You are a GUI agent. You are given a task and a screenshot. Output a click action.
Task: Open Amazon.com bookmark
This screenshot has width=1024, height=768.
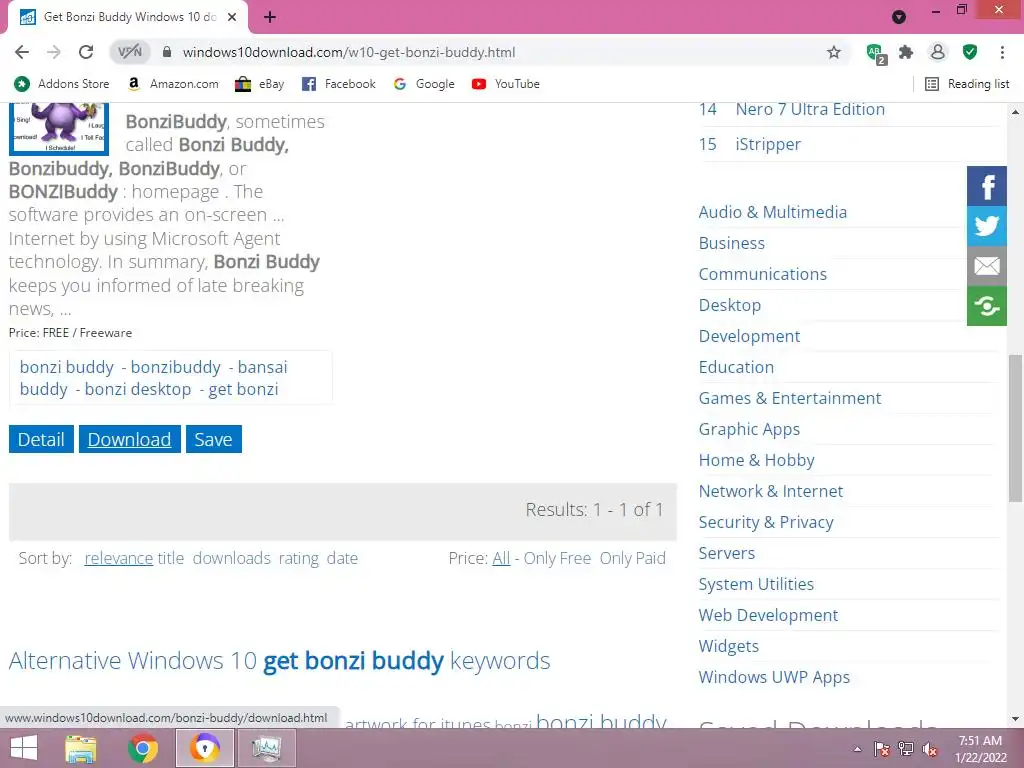pos(173,84)
